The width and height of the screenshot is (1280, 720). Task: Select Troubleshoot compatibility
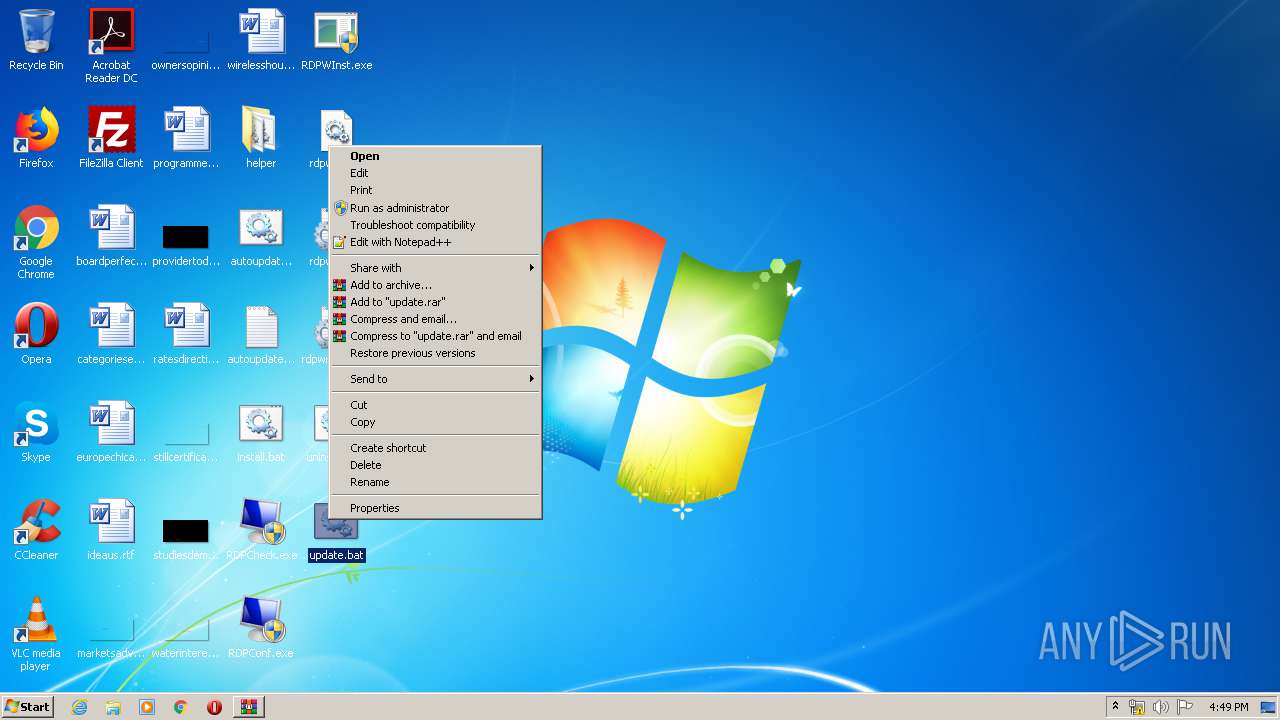435,225
